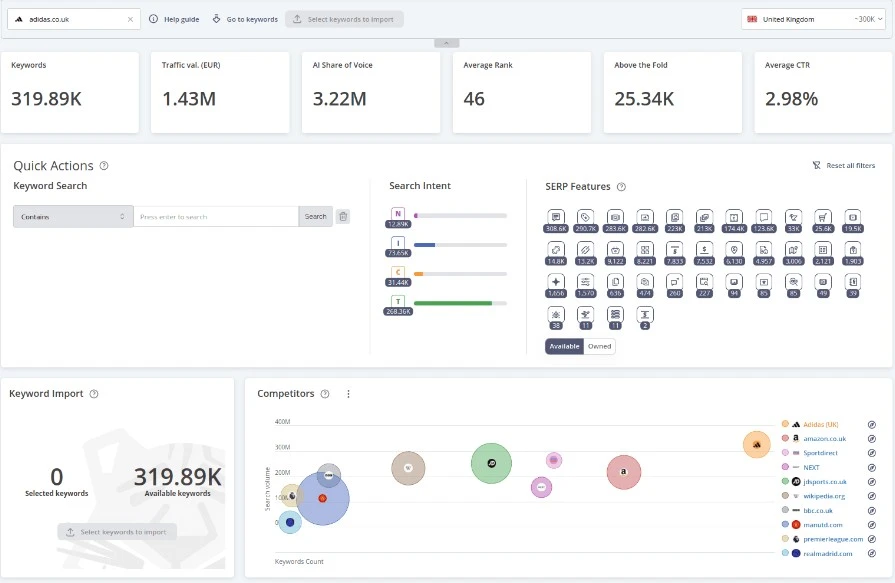This screenshot has width=895, height=583.
Task: Click the trash icon beside Search button
Action: coord(342,216)
